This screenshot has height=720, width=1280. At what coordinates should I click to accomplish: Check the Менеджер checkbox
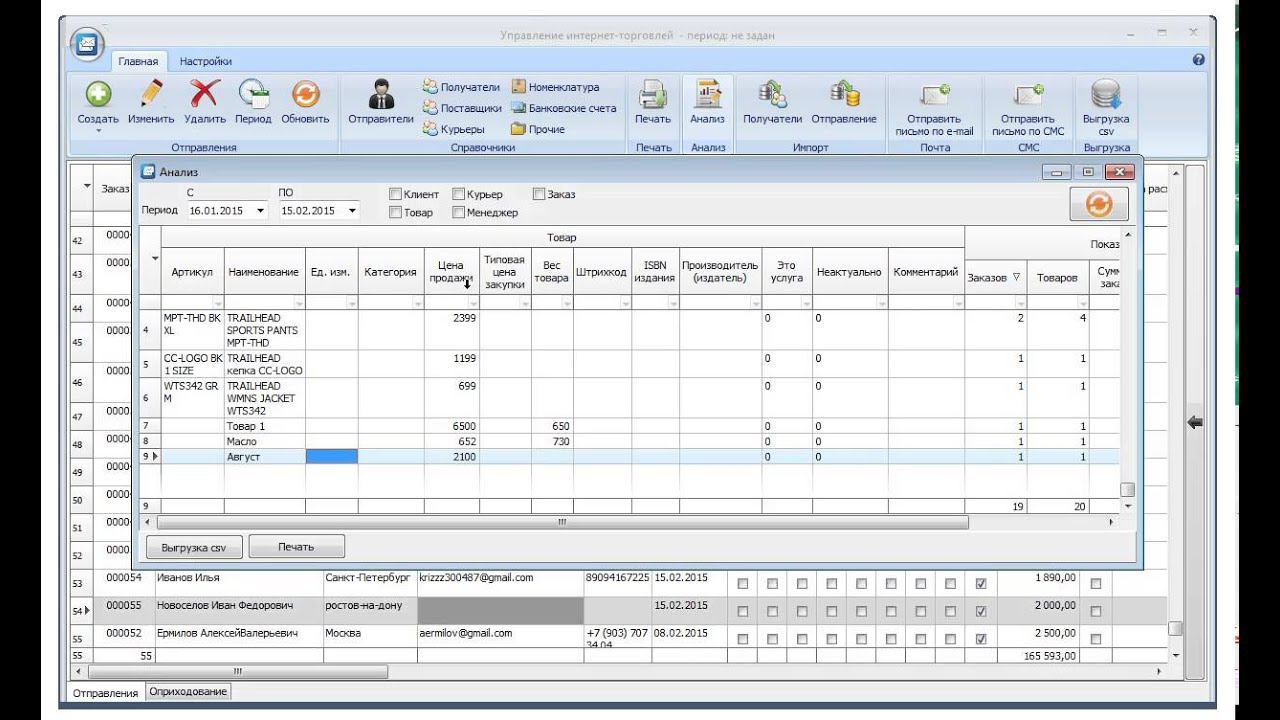459,212
